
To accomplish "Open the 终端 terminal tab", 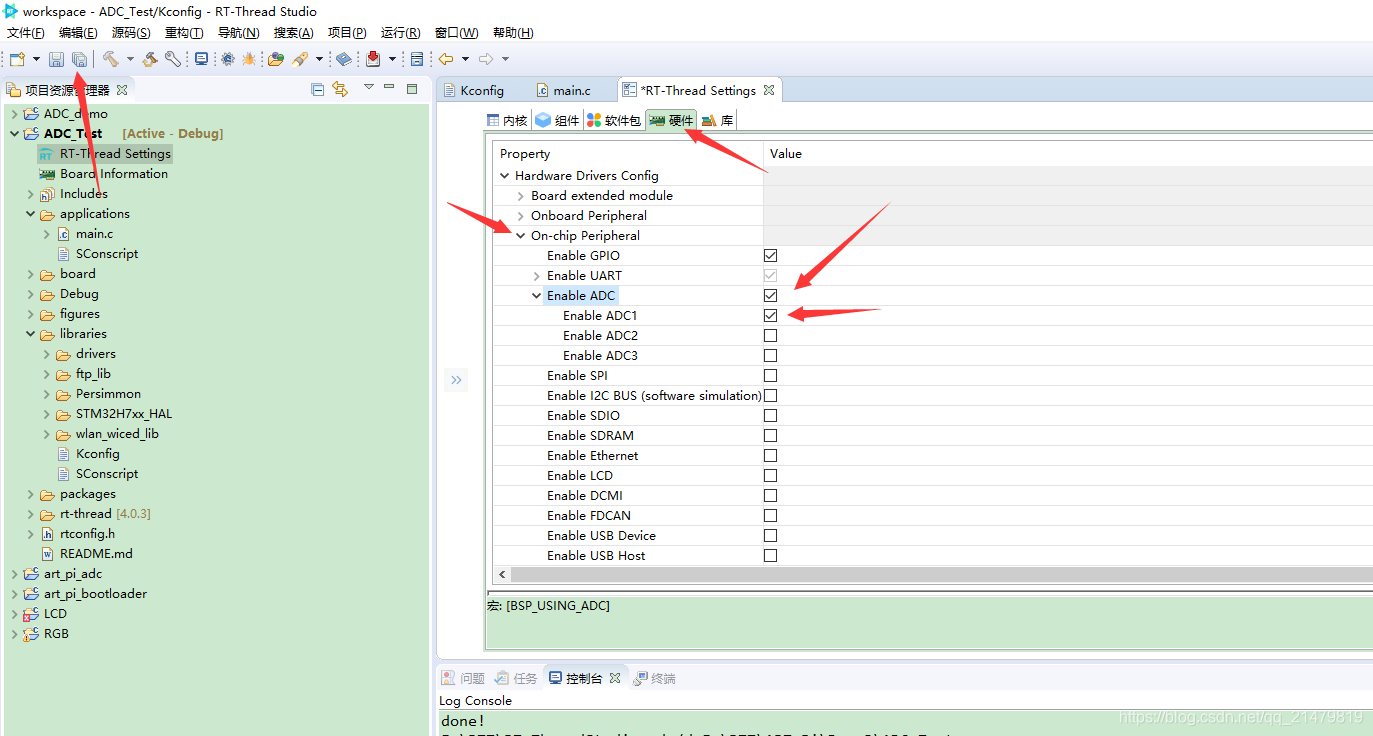I will [x=654, y=678].
